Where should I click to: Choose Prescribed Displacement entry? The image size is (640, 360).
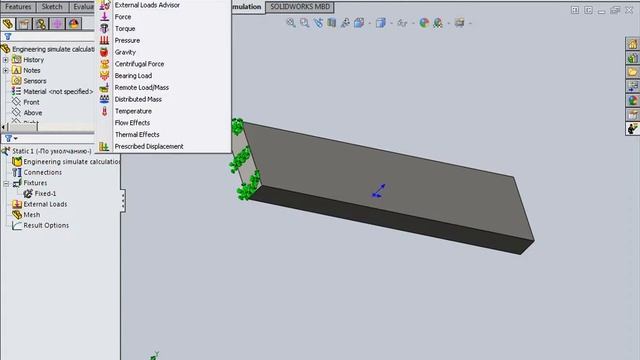149,147
